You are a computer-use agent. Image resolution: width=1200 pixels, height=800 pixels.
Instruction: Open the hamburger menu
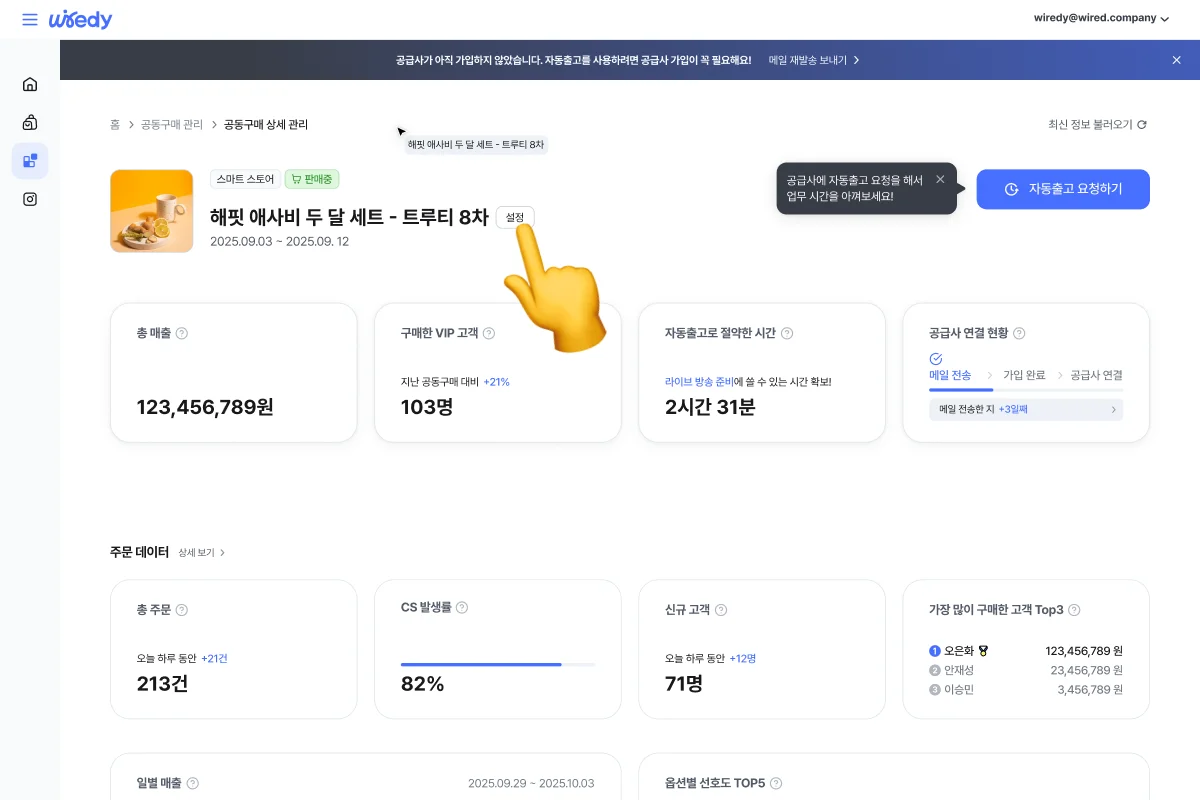[x=30, y=20]
